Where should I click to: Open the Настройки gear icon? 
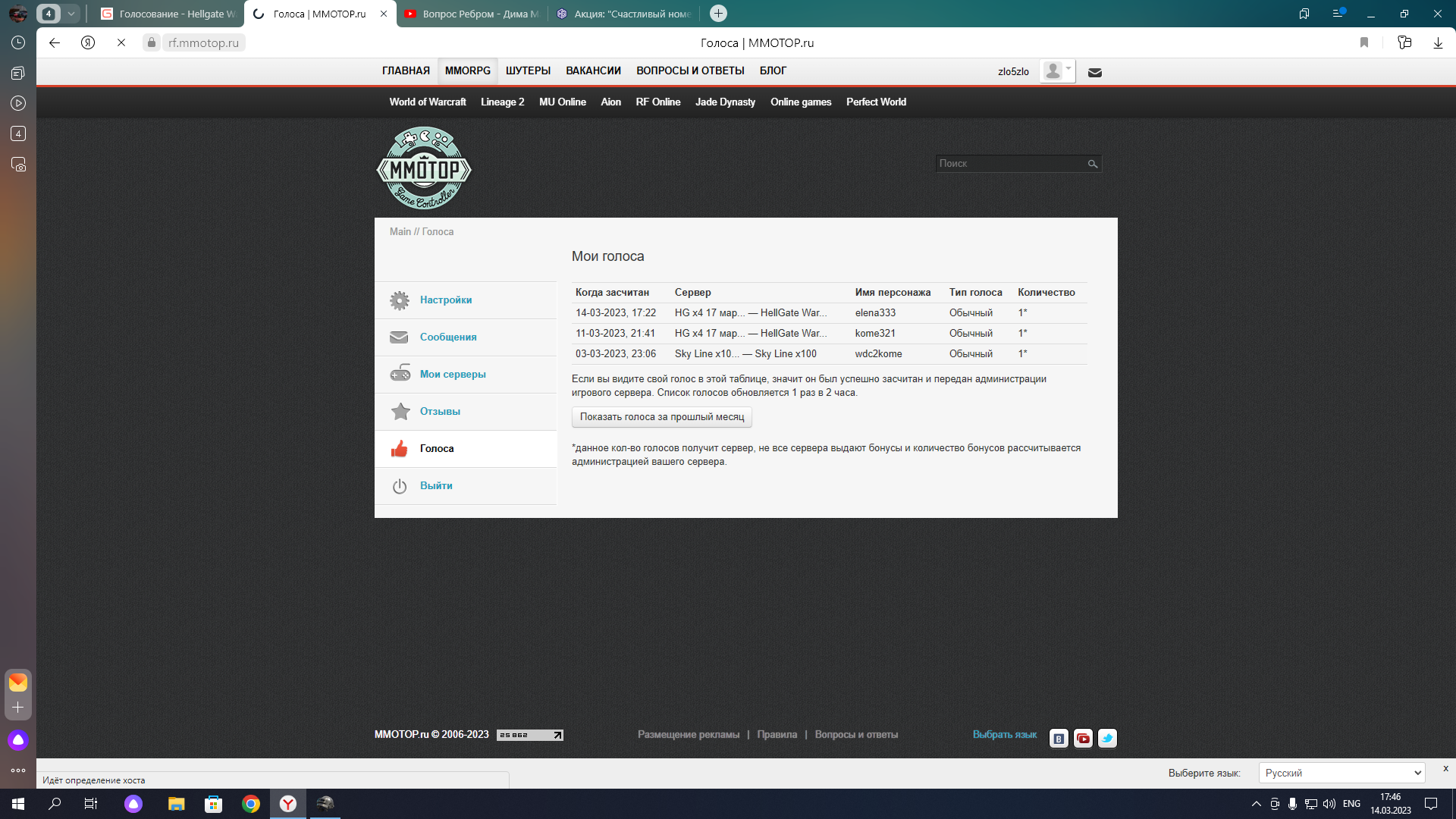[x=400, y=300]
